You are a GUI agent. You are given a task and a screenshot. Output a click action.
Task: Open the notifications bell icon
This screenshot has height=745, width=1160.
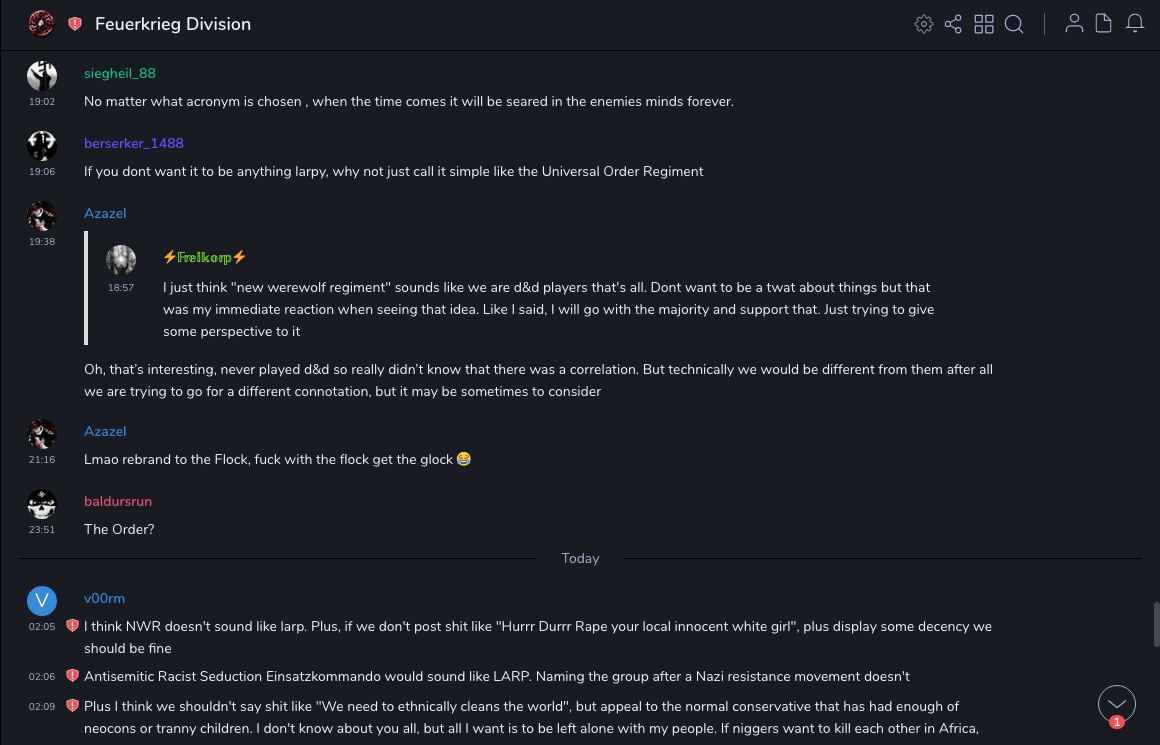(1135, 24)
